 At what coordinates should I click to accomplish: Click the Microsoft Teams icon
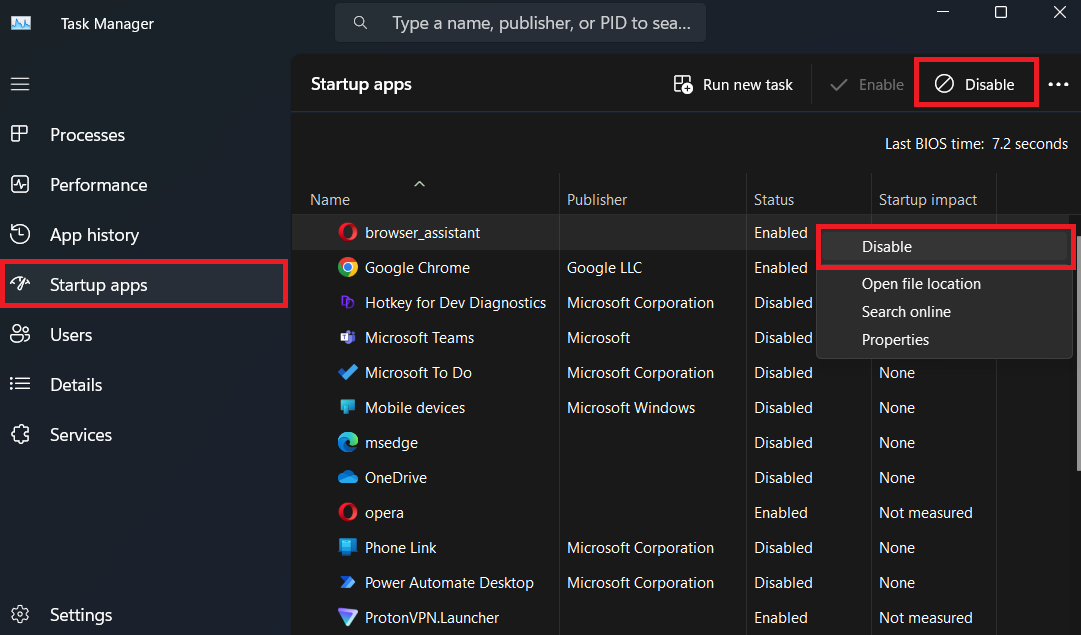coord(347,337)
